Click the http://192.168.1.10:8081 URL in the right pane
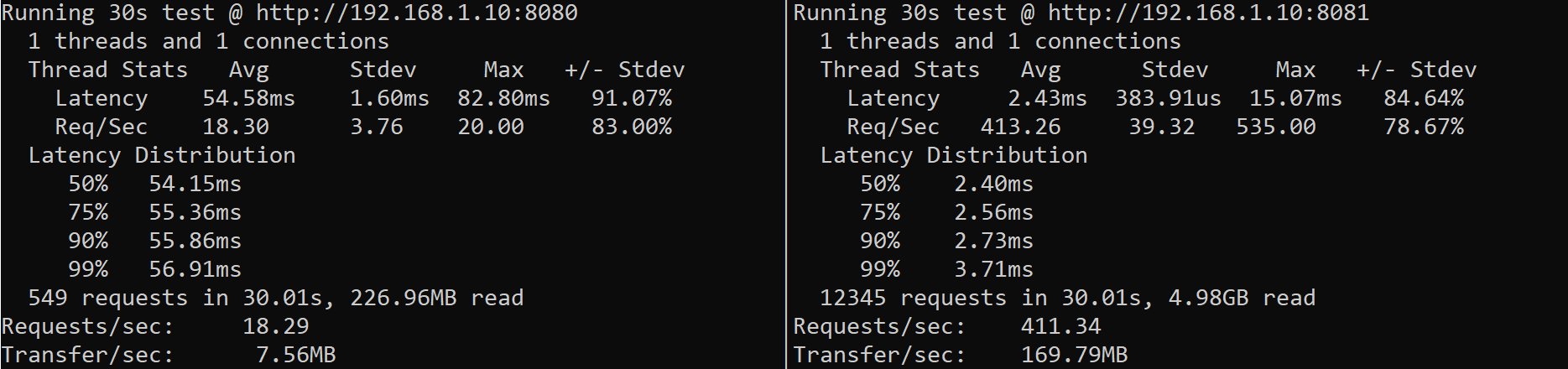 tap(1209, 13)
